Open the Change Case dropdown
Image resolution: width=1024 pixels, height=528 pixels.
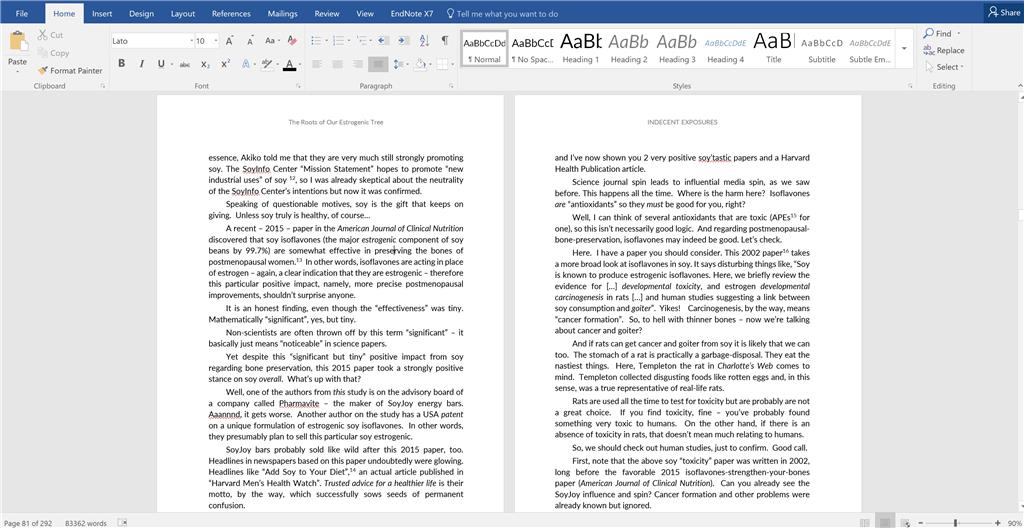[271, 41]
